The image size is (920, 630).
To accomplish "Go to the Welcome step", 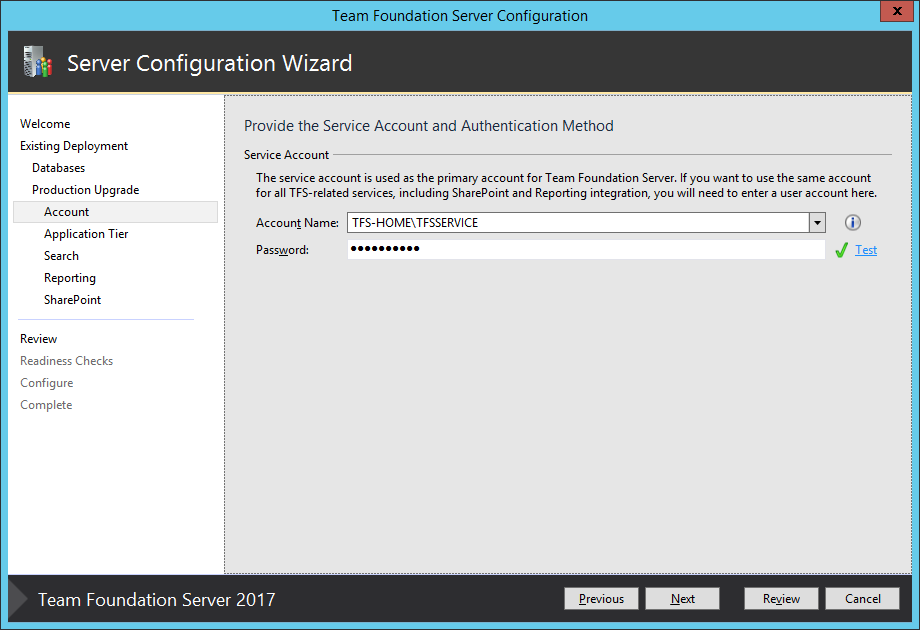I will tap(45, 124).
